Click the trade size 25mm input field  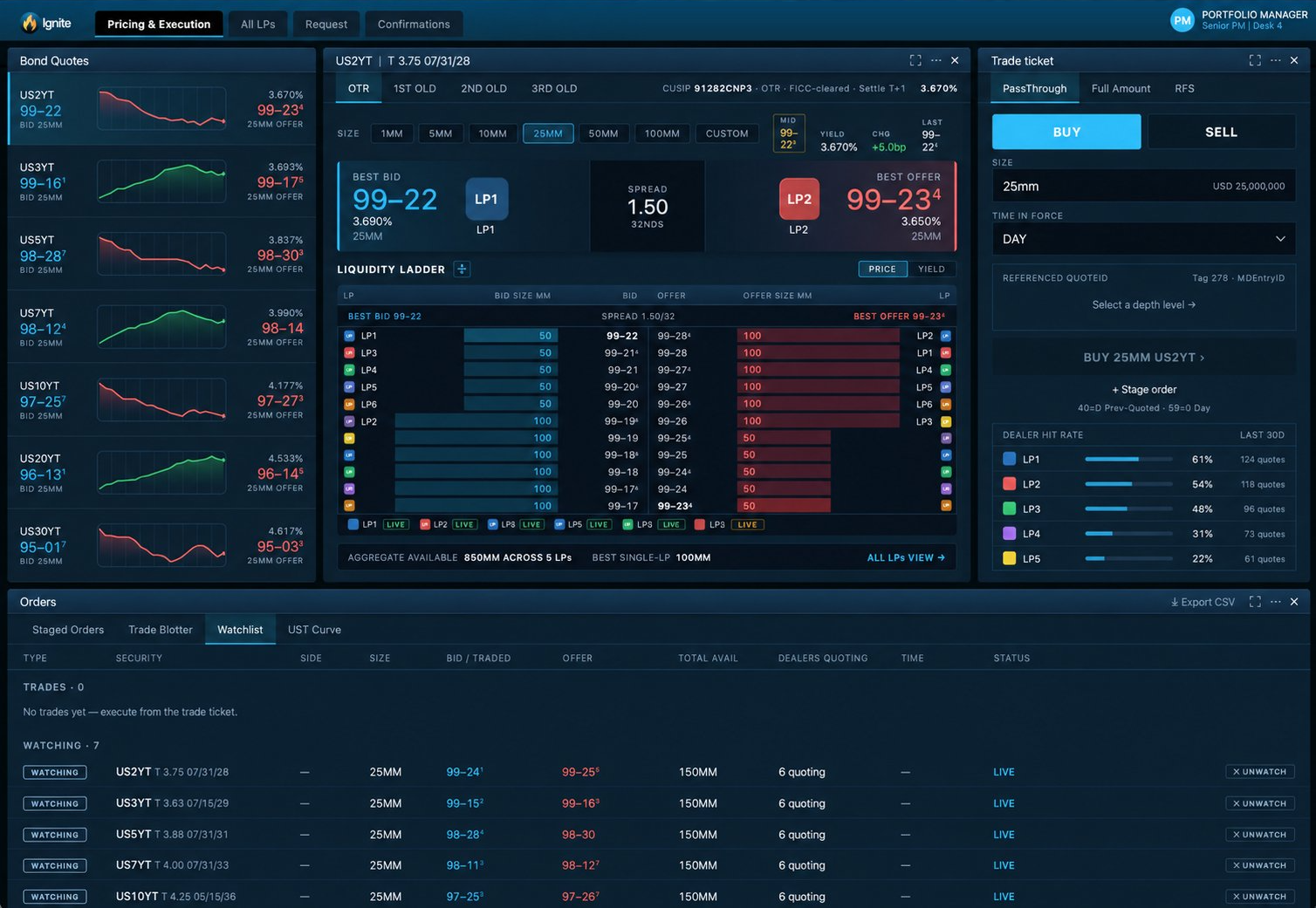click(x=1143, y=186)
